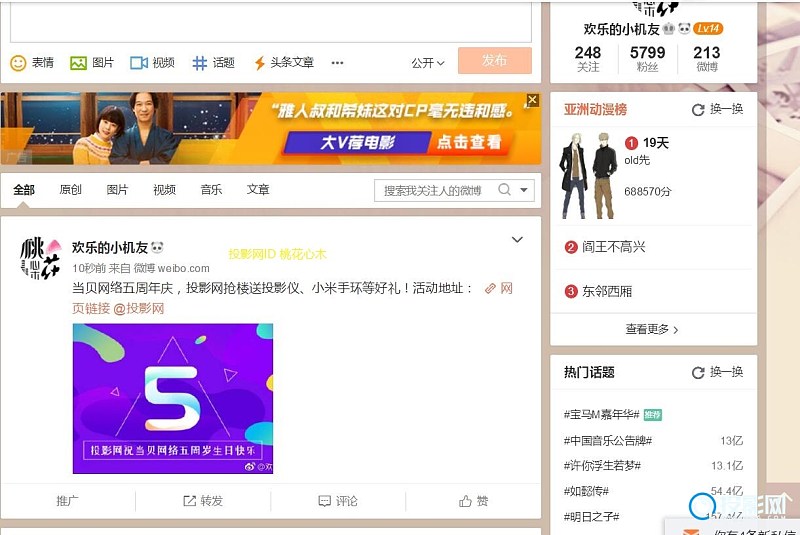
Task: Click the Lv14 level badge
Action: click(708, 29)
